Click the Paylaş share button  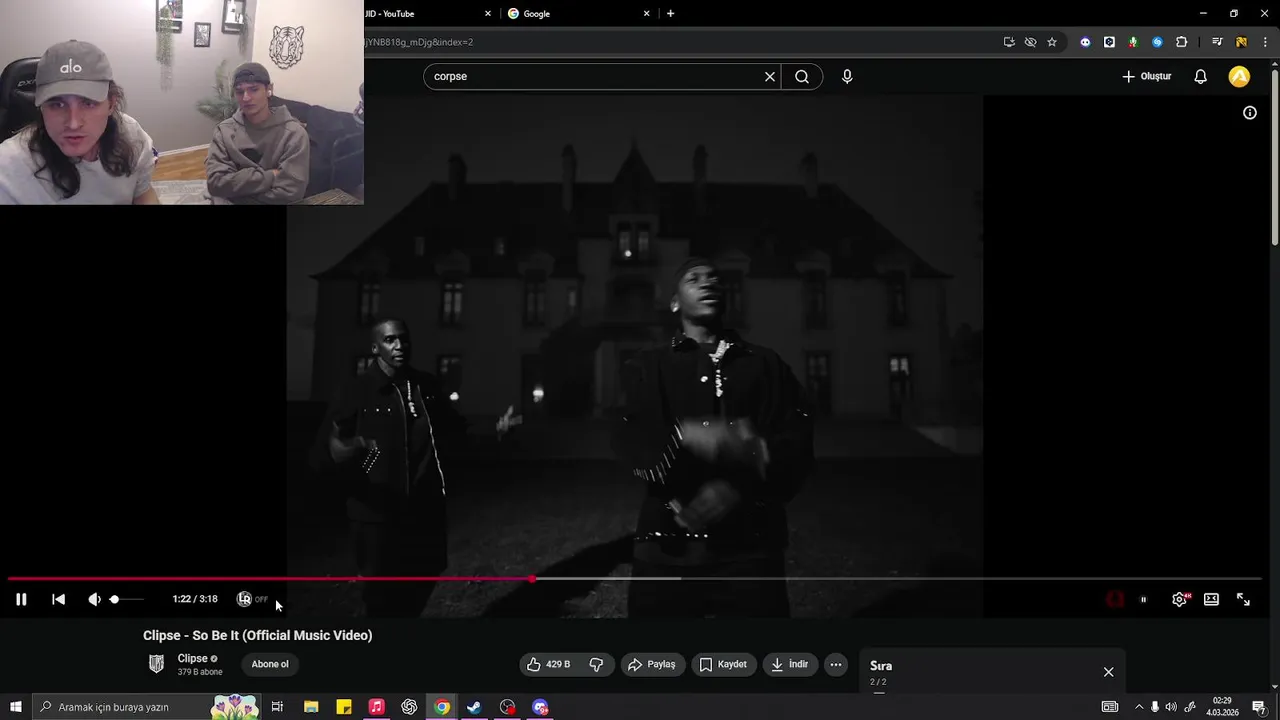click(x=652, y=664)
